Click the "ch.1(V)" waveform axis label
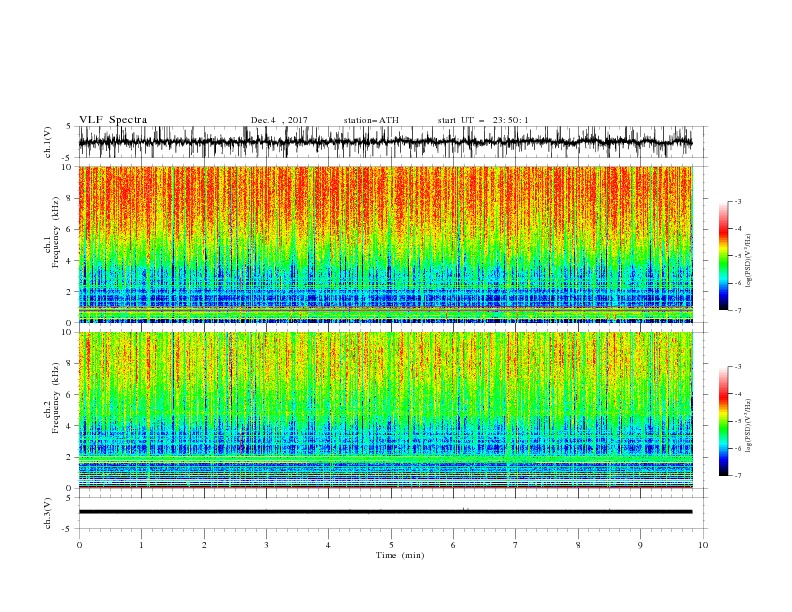This screenshot has width=792, height=612. [48, 142]
